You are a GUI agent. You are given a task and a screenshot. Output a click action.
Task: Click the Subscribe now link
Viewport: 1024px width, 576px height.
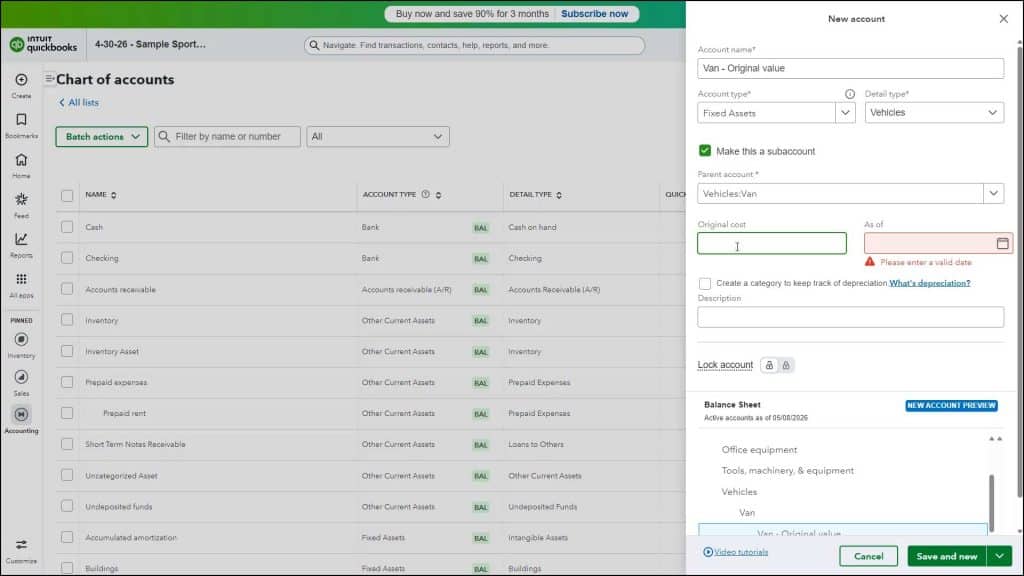click(594, 14)
